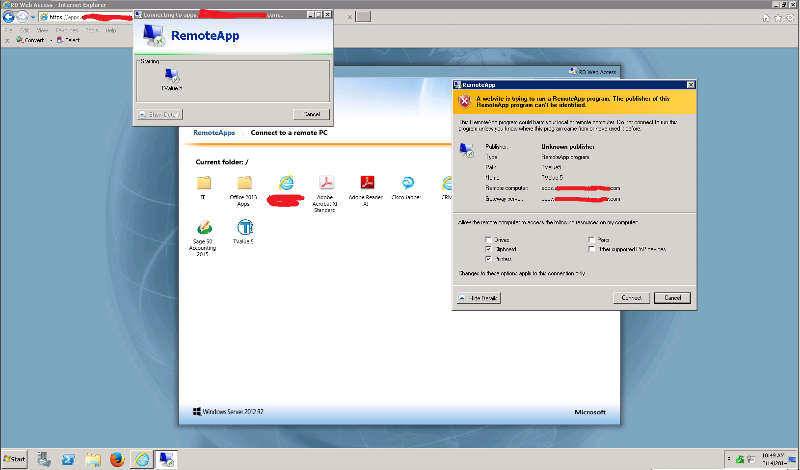Click the Internet Explorer forward arrow
Viewport: 800px width, 470px height.
[22, 17]
